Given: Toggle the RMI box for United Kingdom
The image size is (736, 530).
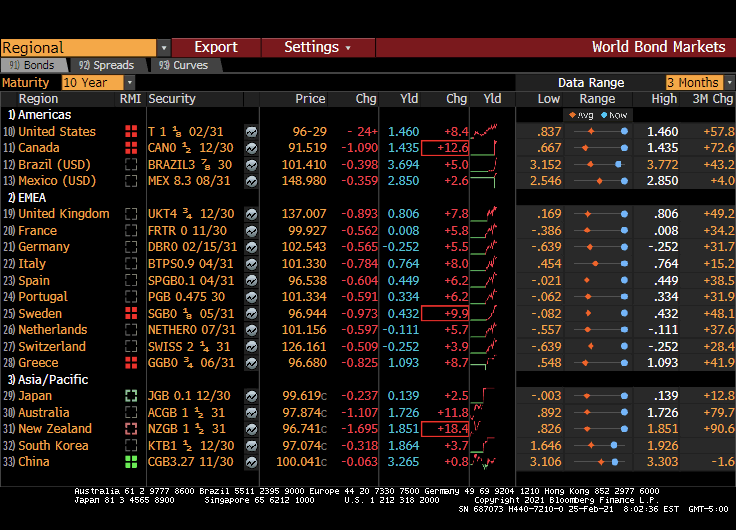Looking at the screenshot, I should click(131, 214).
